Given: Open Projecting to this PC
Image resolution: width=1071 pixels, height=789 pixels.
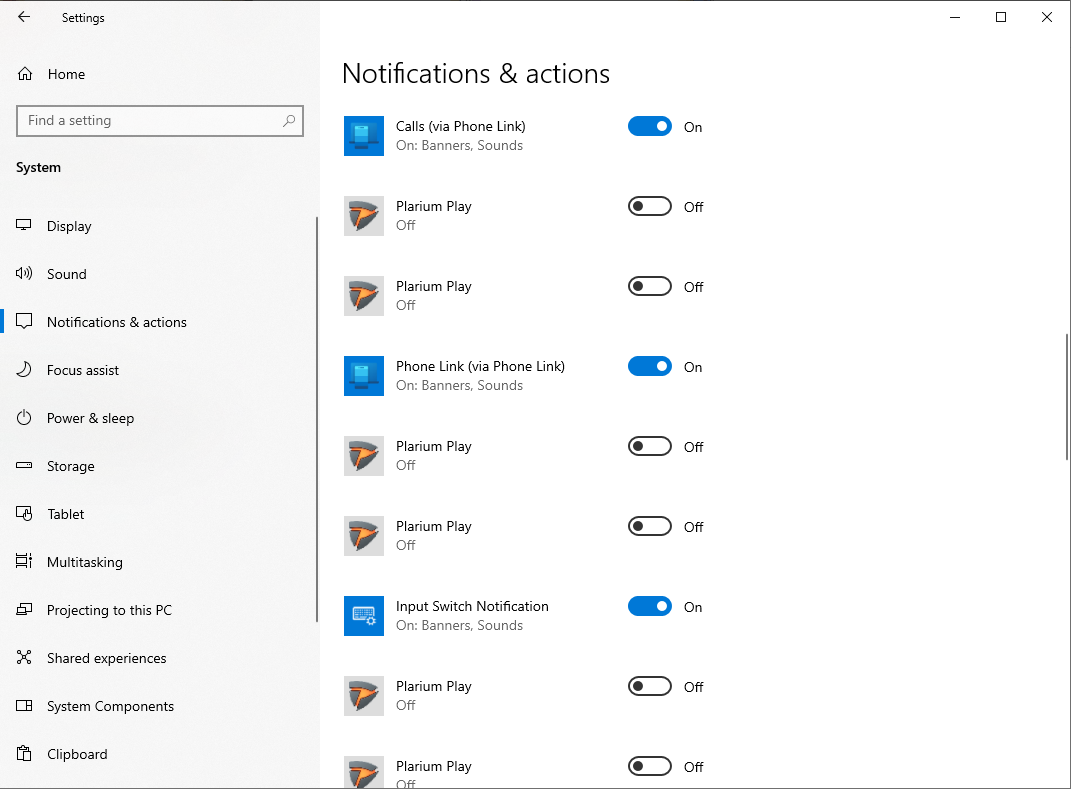Looking at the screenshot, I should [x=109, y=610].
